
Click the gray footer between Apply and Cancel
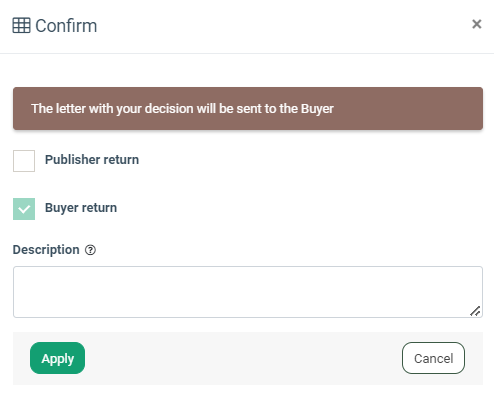click(x=243, y=358)
